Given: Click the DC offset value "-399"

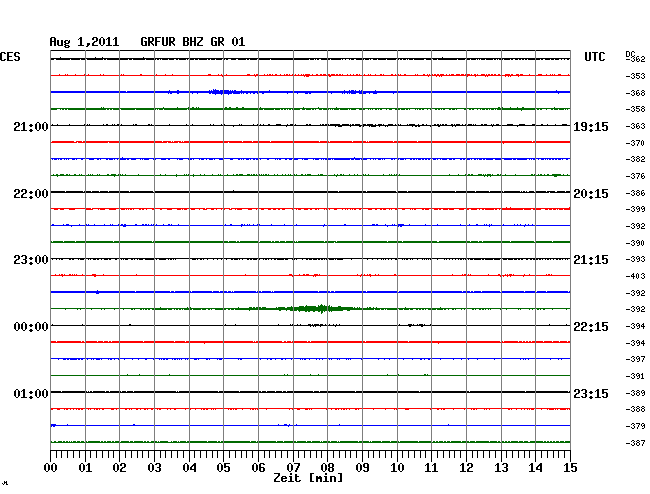Looking at the screenshot, I should (635, 209).
